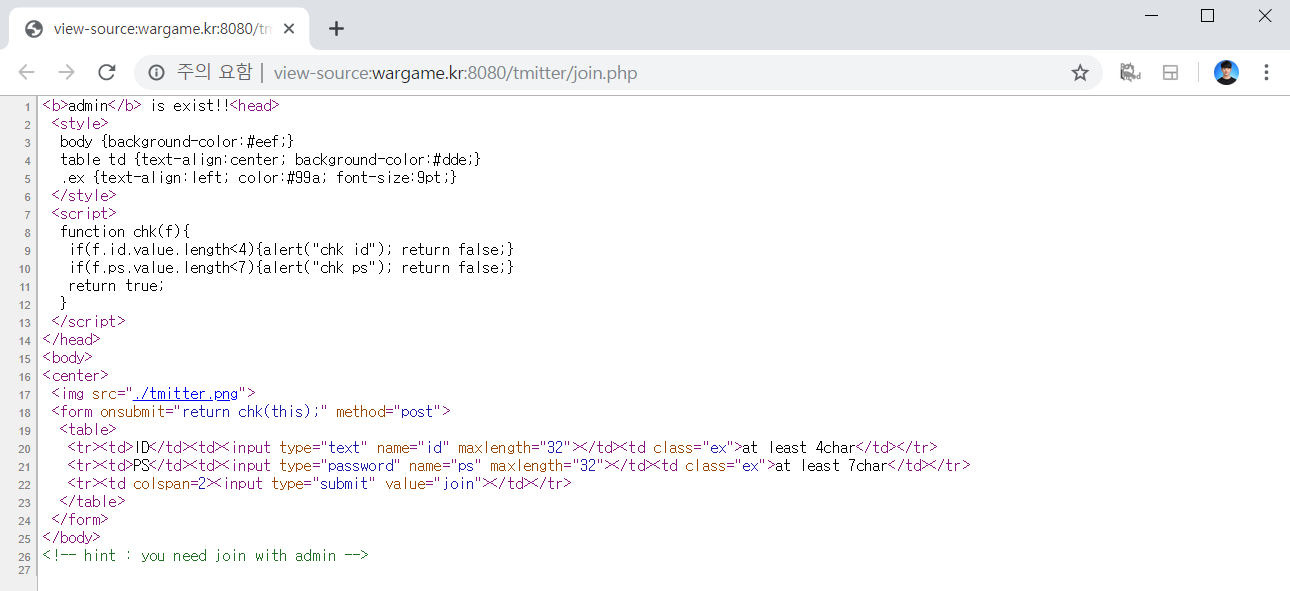Click '<center>' tag line
Screen dimensions: 1290x591
point(75,375)
